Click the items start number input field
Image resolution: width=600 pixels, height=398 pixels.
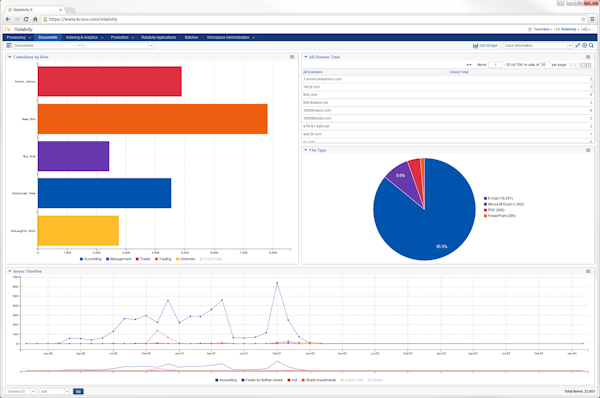coord(495,65)
